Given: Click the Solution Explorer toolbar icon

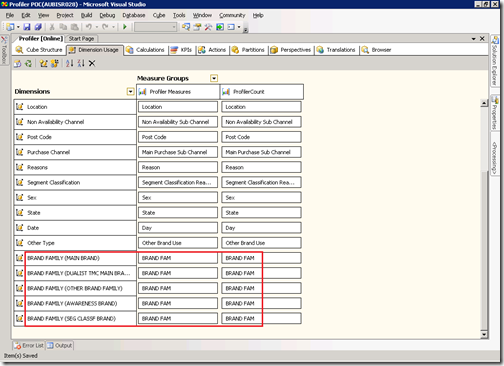Looking at the screenshot, I should 186,27.
